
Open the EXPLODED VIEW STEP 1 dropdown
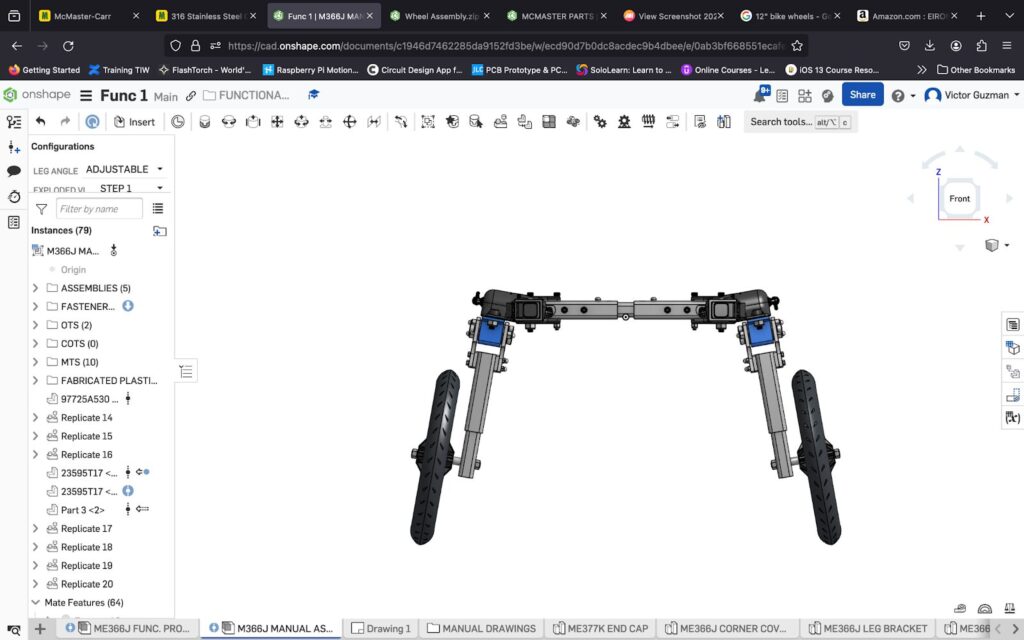pos(130,188)
